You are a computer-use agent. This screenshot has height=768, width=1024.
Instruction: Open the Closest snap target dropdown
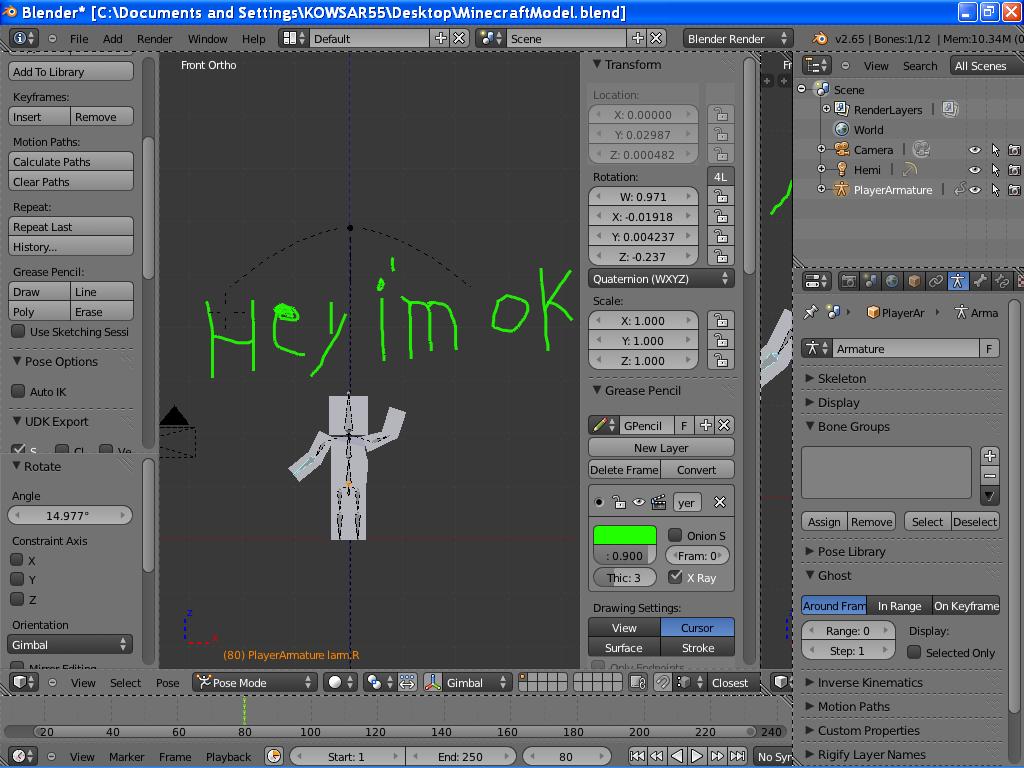735,682
